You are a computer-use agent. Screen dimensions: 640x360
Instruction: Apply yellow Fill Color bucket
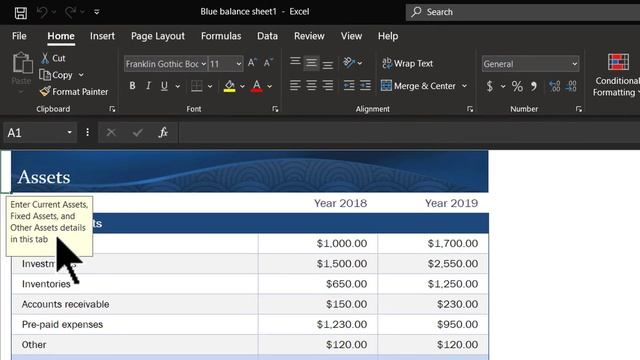tap(229, 86)
